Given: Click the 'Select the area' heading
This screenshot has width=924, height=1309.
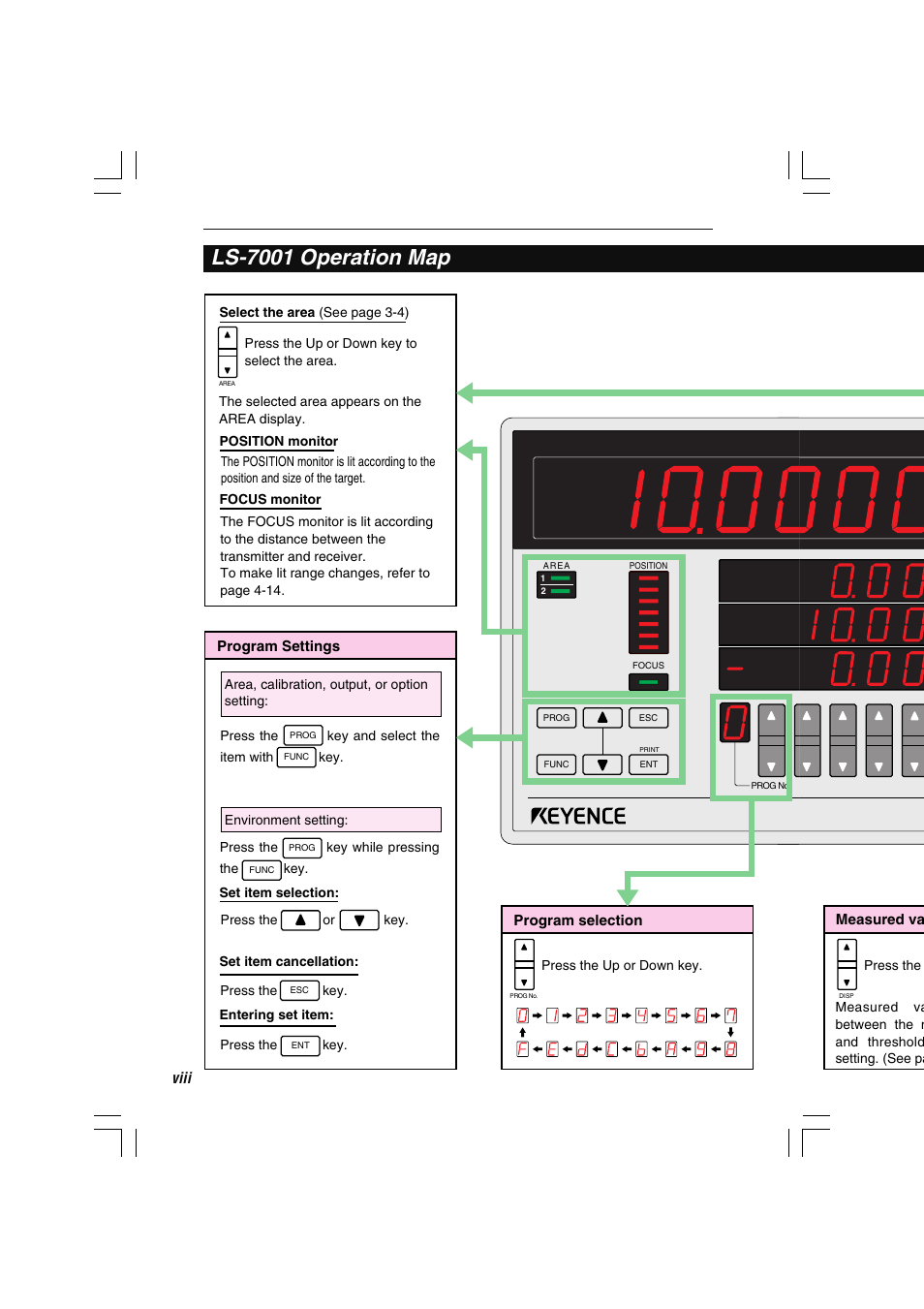Looking at the screenshot, I should click(x=266, y=313).
